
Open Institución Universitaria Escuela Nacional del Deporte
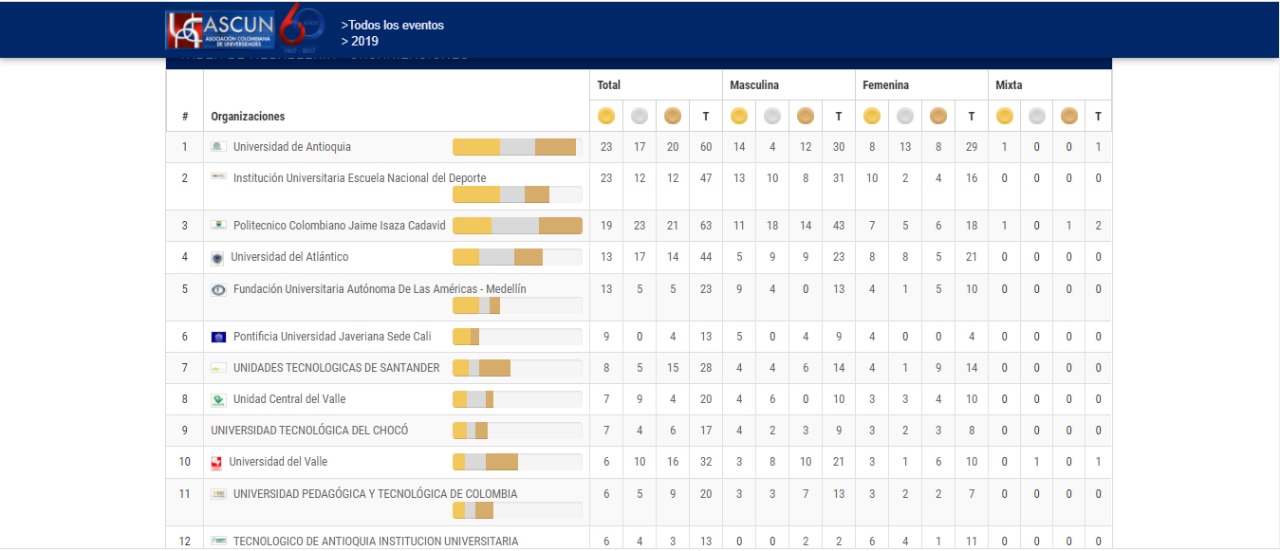click(x=359, y=178)
